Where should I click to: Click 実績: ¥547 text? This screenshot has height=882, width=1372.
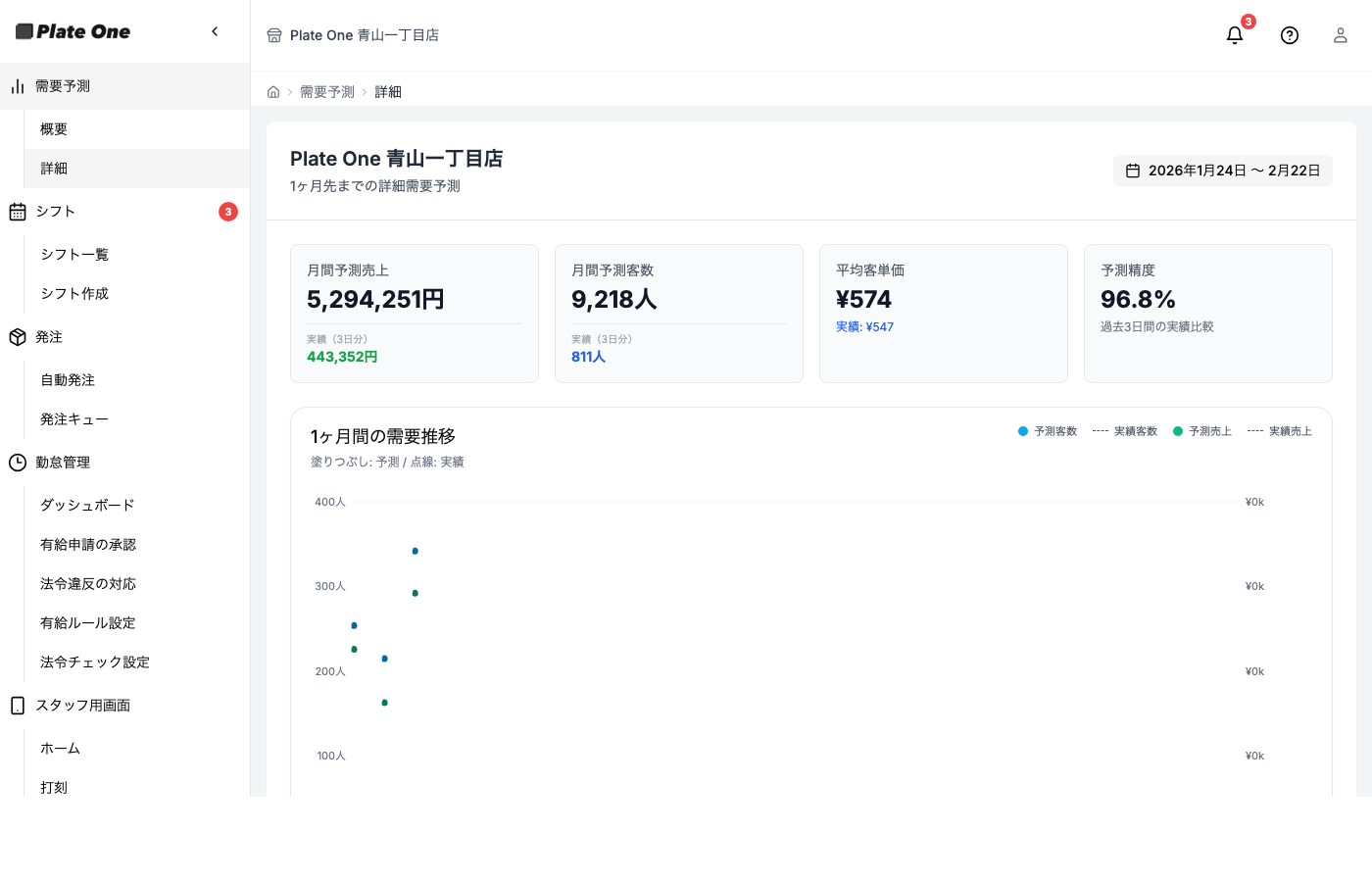(864, 327)
